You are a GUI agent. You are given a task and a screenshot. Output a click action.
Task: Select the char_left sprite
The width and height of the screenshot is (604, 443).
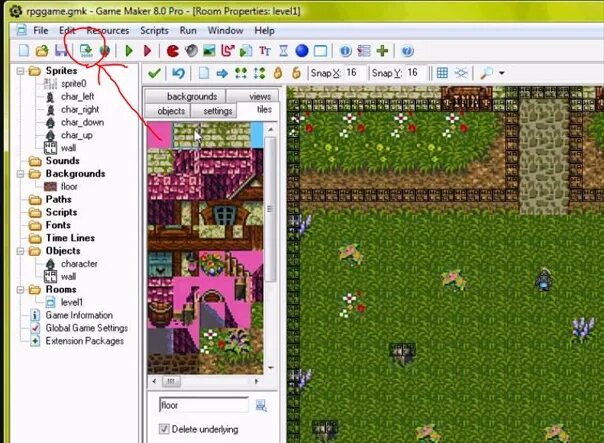pyautogui.click(x=77, y=97)
